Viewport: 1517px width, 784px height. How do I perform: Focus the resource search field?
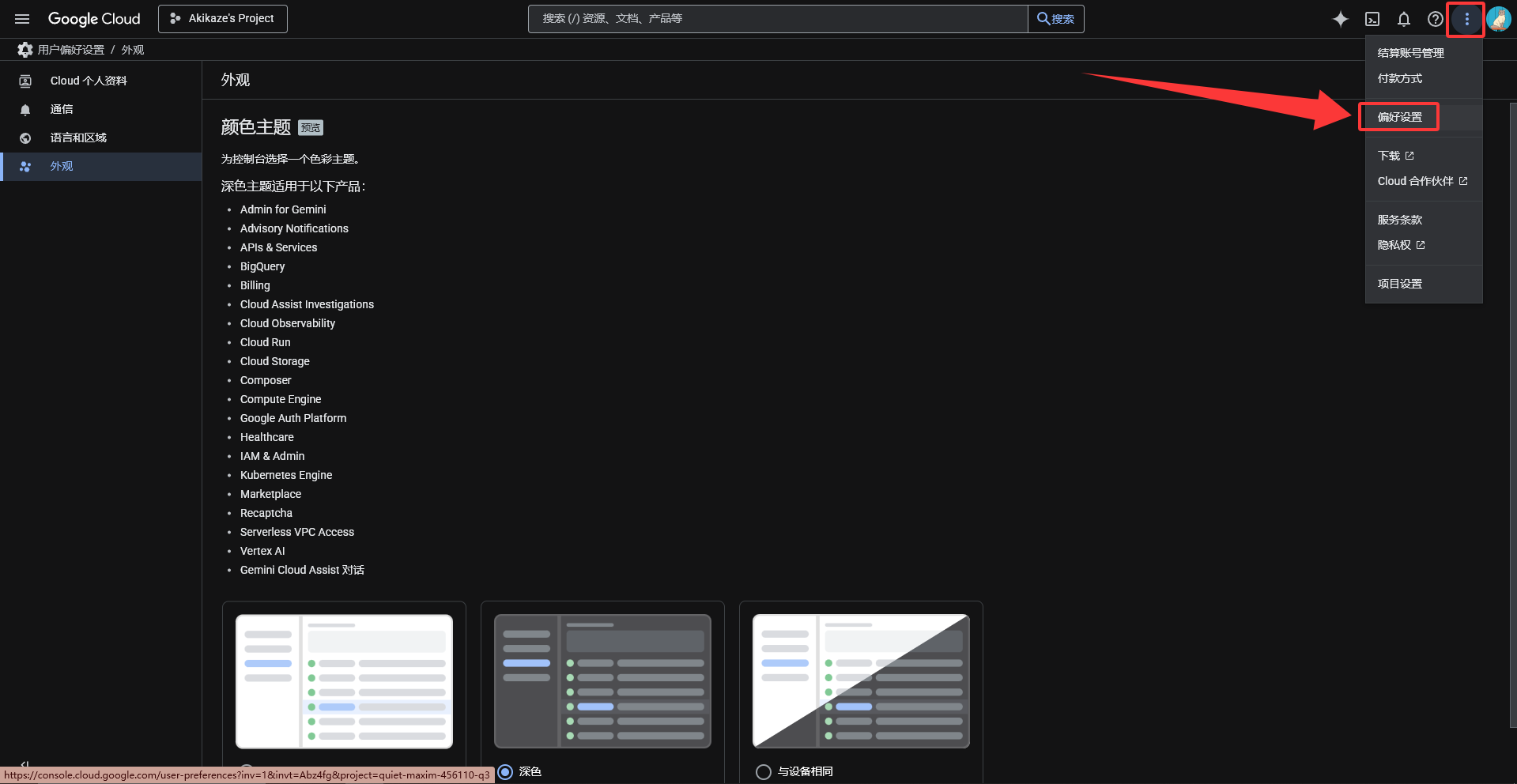pyautogui.click(x=778, y=19)
